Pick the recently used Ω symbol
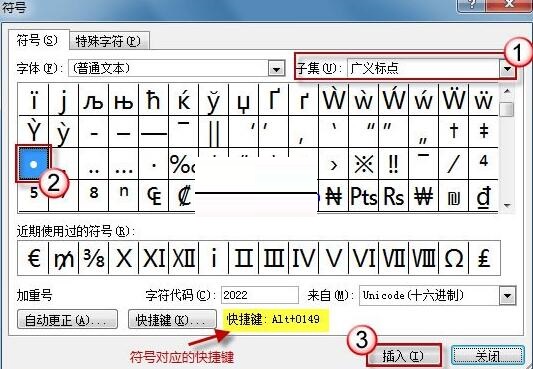 [453, 258]
